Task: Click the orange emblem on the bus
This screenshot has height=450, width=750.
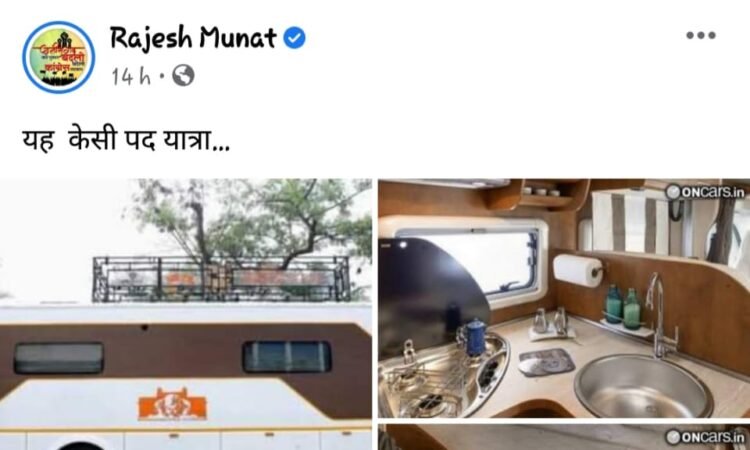Action: point(172,405)
